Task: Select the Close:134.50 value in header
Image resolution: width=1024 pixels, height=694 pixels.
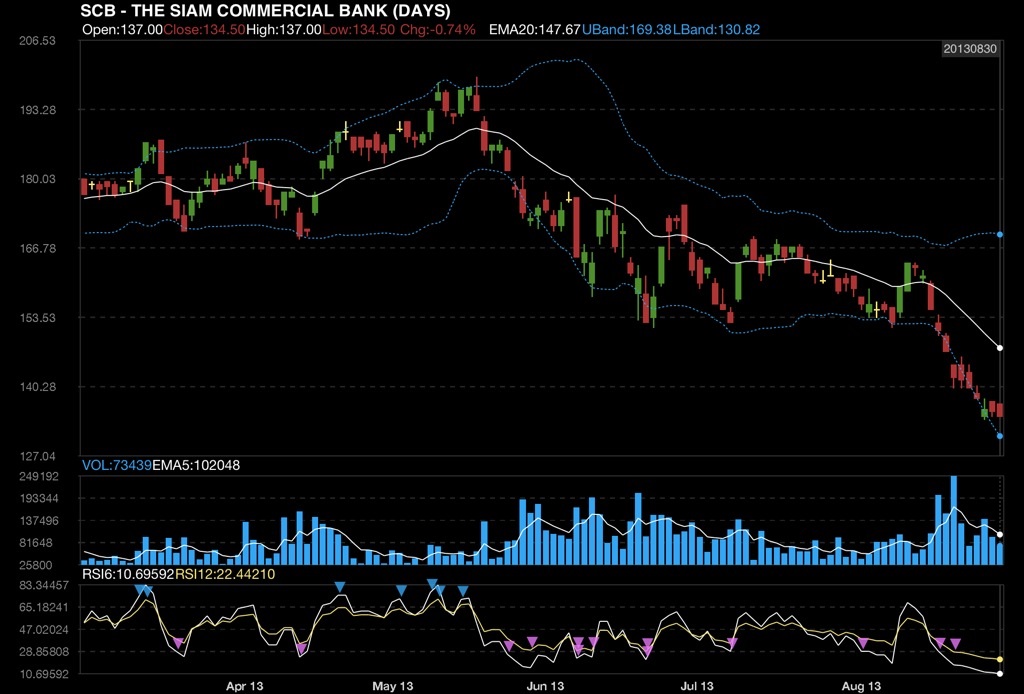Action: pyautogui.click(x=204, y=29)
